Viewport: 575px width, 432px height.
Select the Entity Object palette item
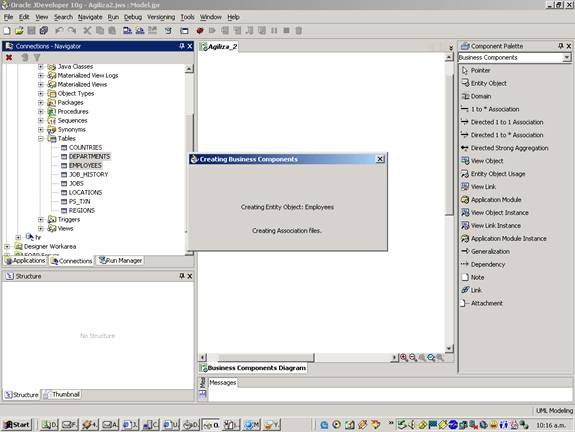484,83
